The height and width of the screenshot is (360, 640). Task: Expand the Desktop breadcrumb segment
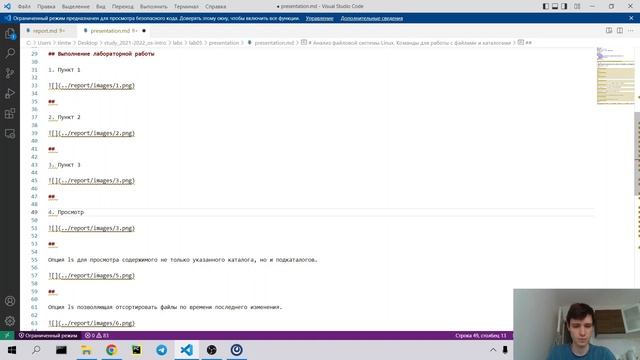87,43
